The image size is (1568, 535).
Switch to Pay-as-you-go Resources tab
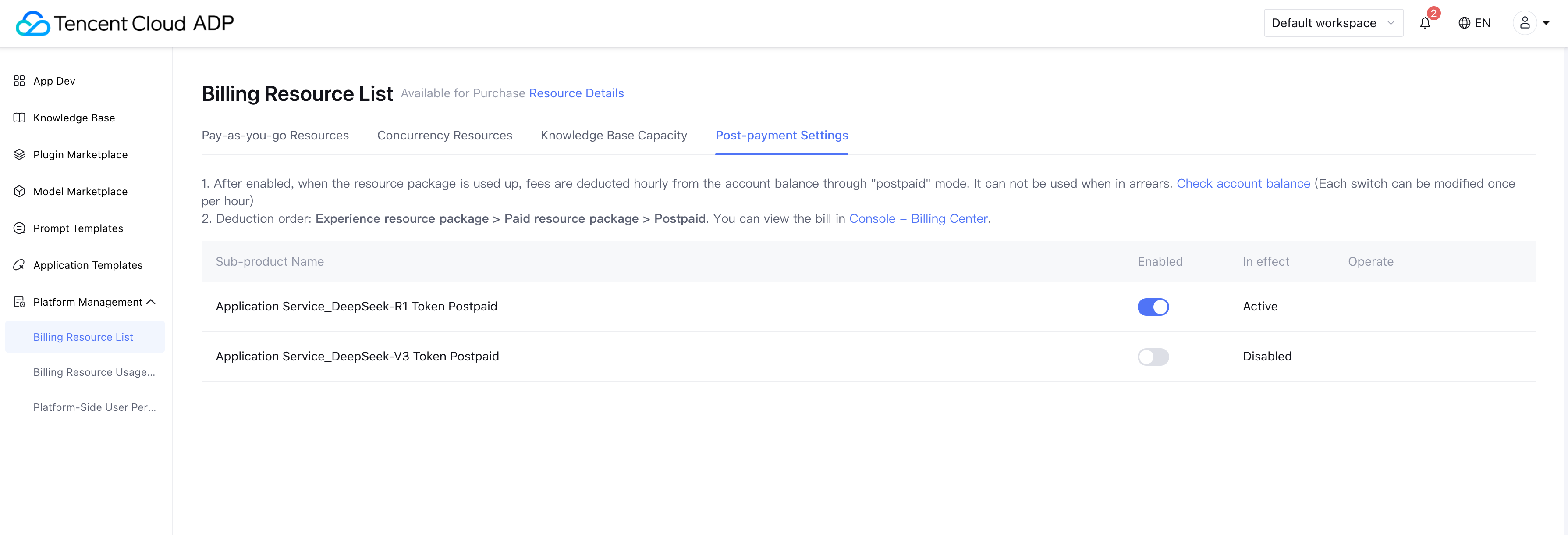click(275, 135)
